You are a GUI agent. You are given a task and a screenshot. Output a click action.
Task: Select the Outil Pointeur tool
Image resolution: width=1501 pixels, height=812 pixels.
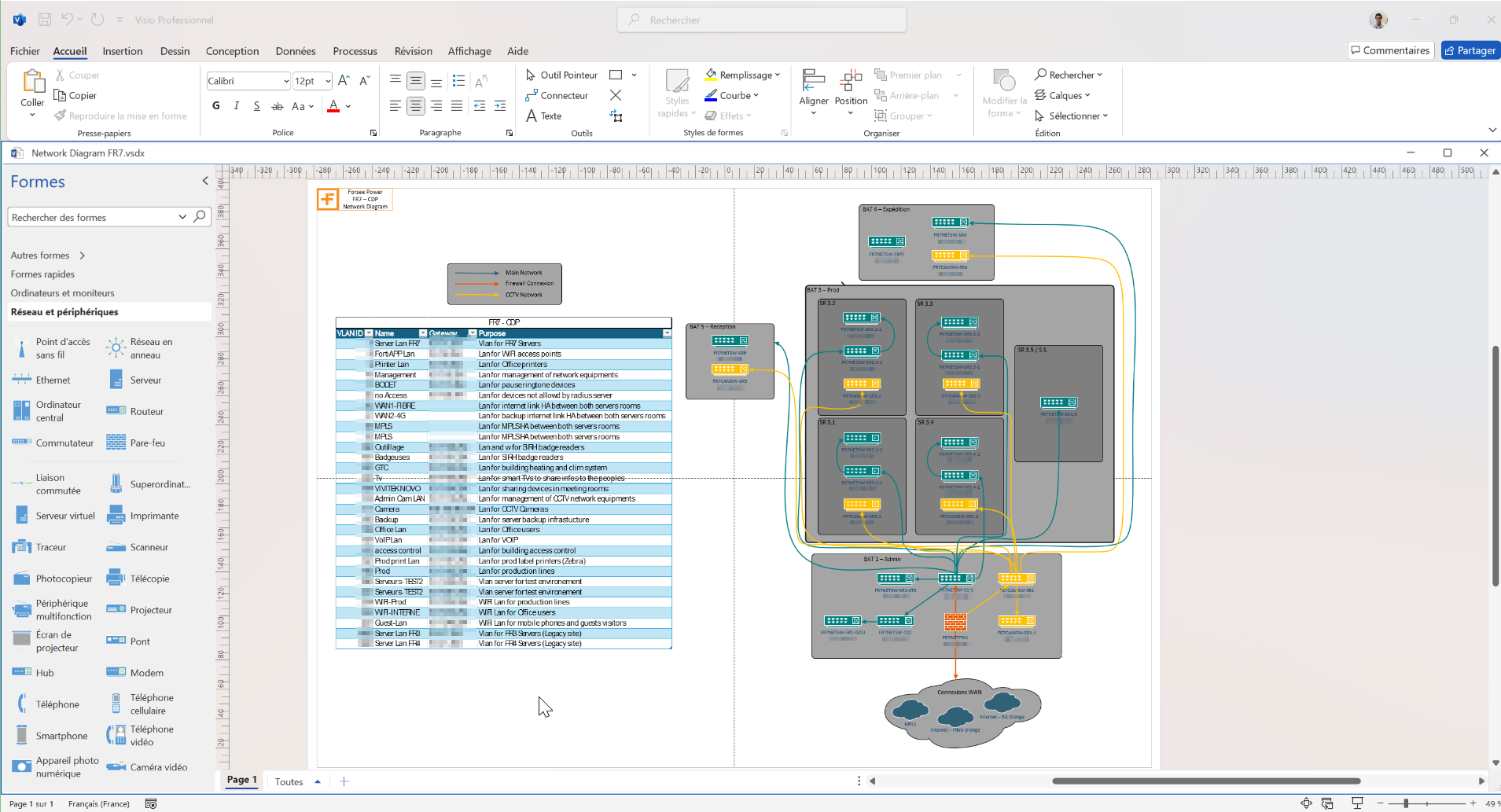tap(561, 75)
